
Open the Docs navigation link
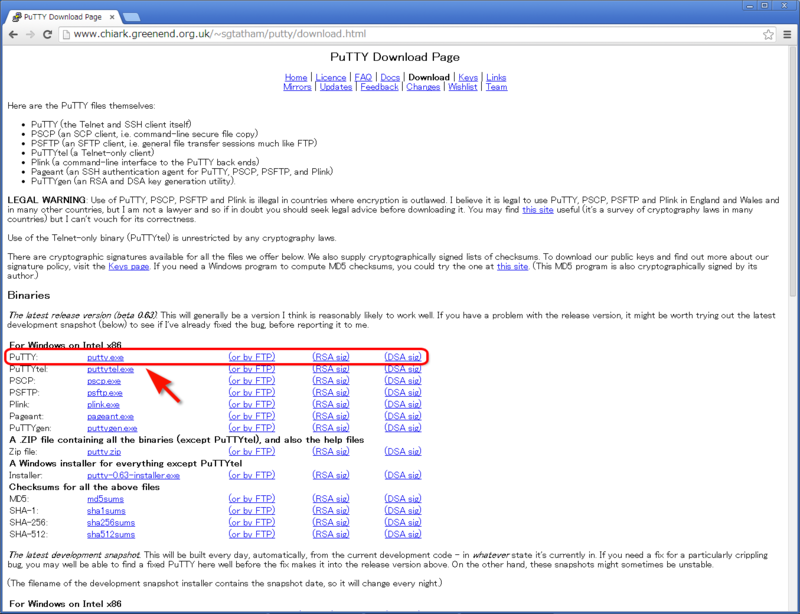(390, 78)
